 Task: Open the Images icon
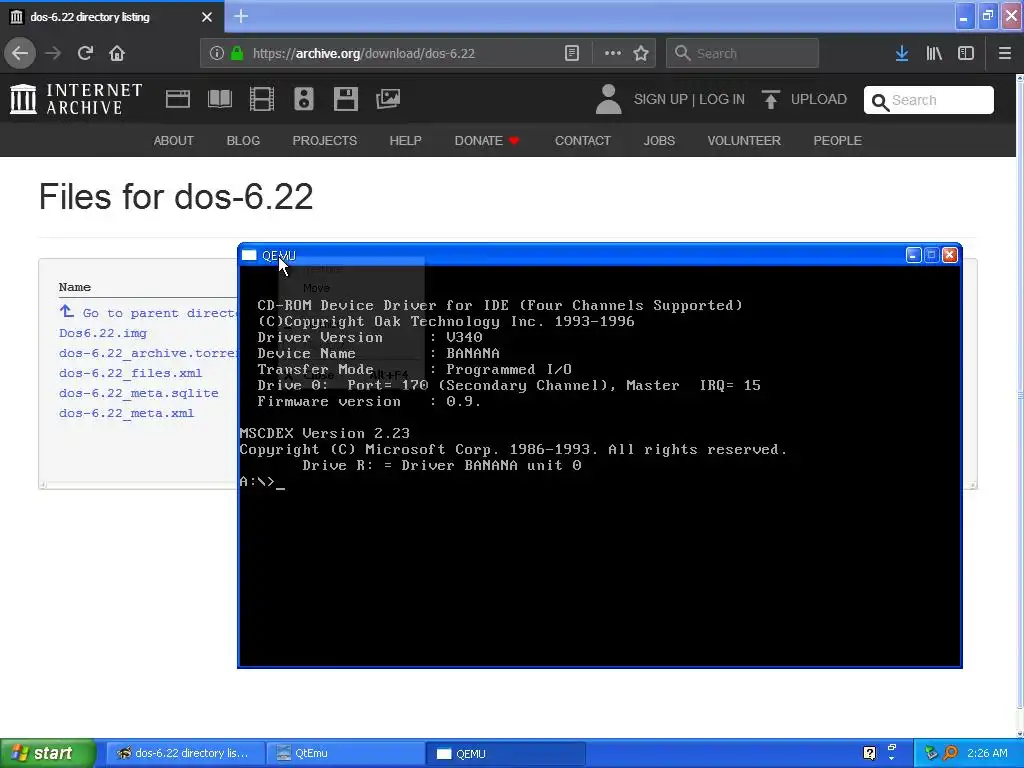[x=388, y=99]
